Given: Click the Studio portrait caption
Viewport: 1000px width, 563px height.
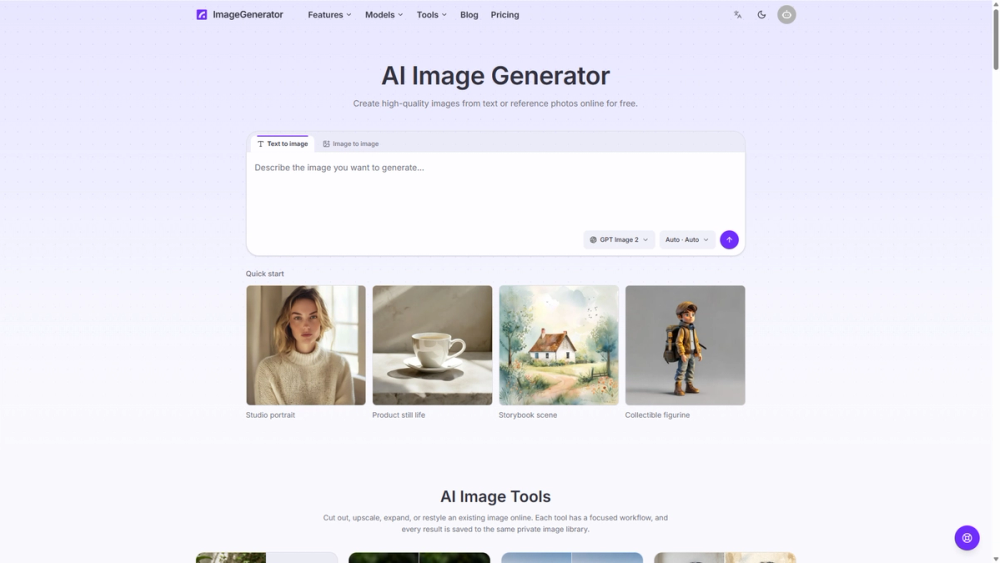Looking at the screenshot, I should pyautogui.click(x=270, y=415).
